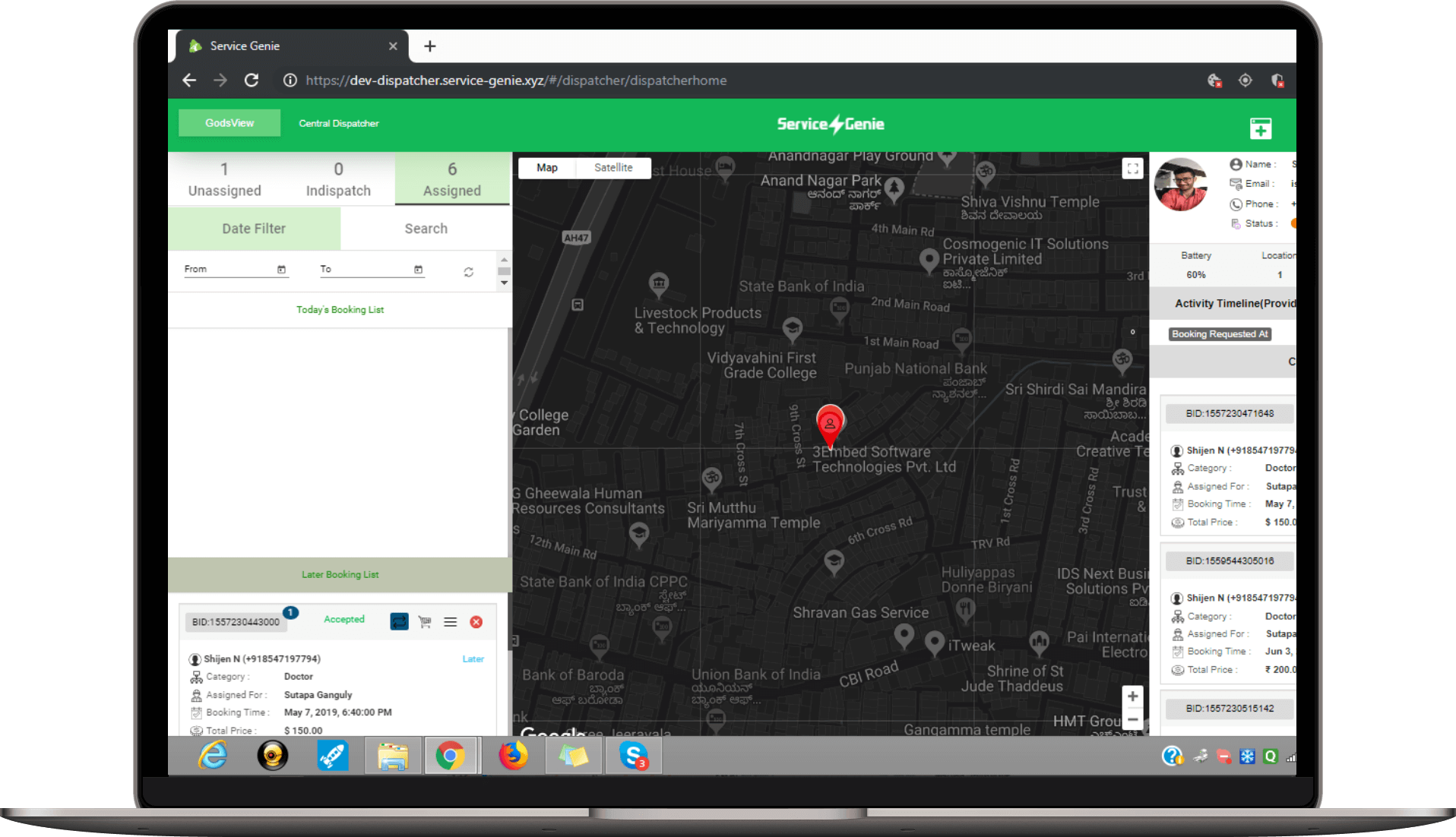The width and height of the screenshot is (1456, 837).
Task: Switch to the Search tab
Action: point(426,229)
